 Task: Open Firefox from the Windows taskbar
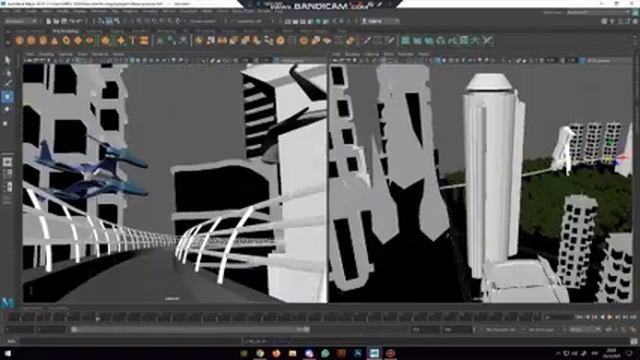(x=276, y=353)
